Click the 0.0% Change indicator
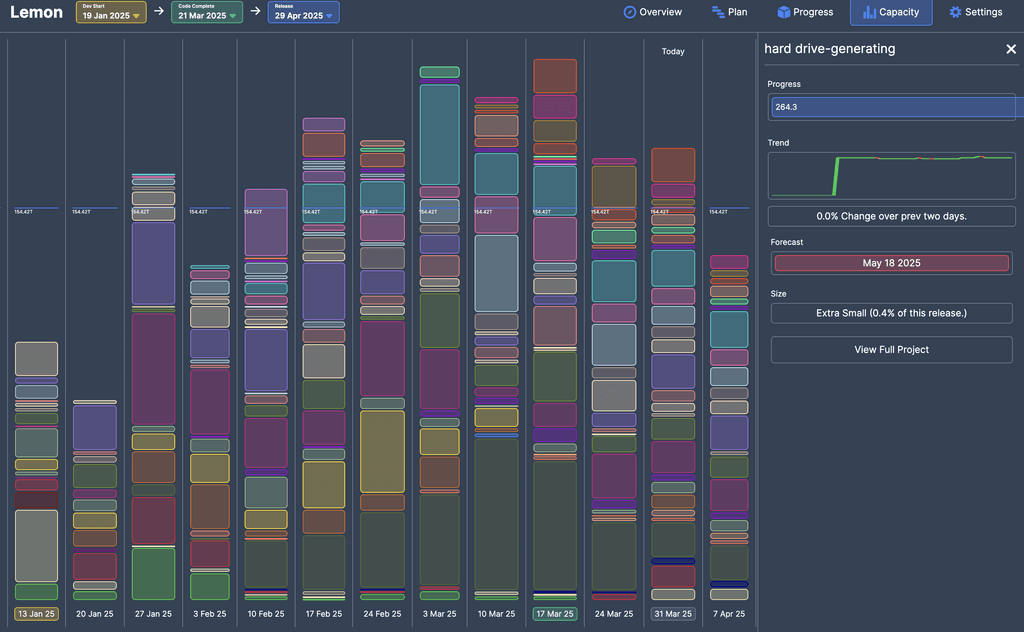Image resolution: width=1024 pixels, height=632 pixels. 890,216
